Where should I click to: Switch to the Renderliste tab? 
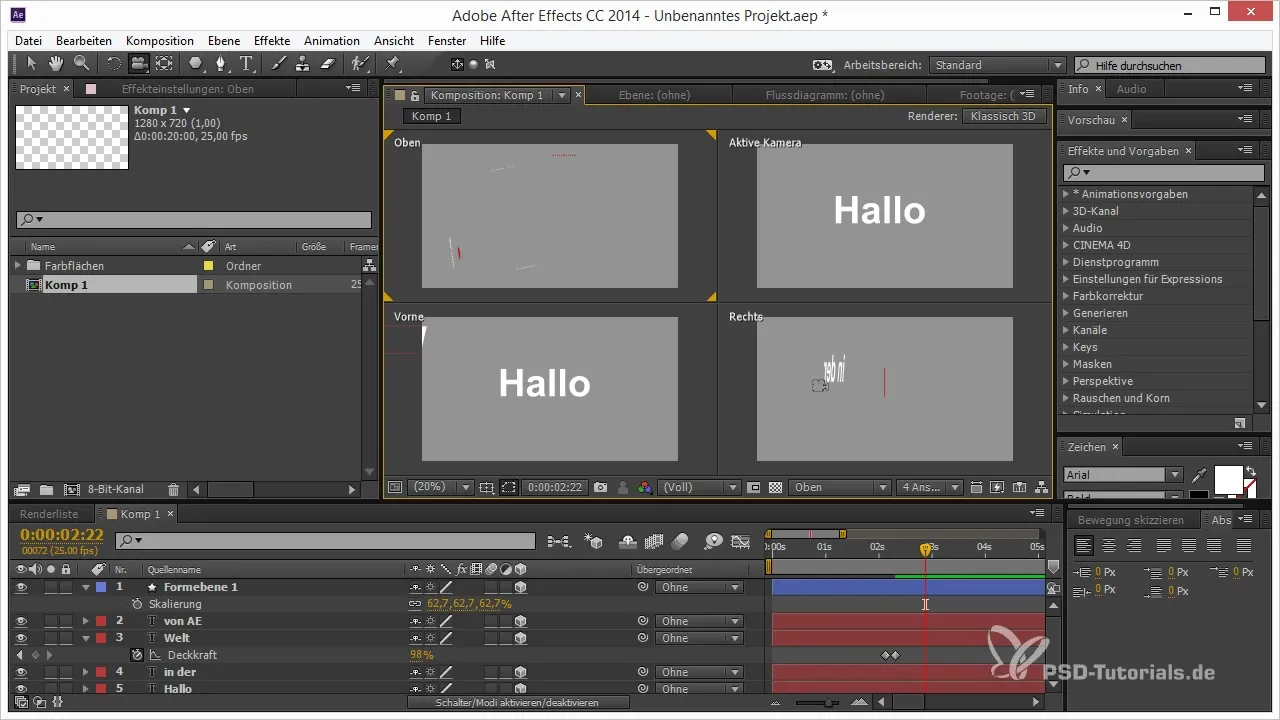pos(49,514)
